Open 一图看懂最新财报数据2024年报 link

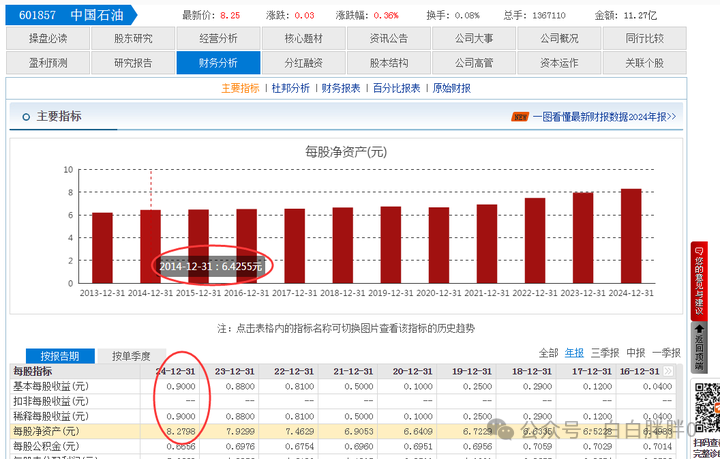click(x=604, y=117)
